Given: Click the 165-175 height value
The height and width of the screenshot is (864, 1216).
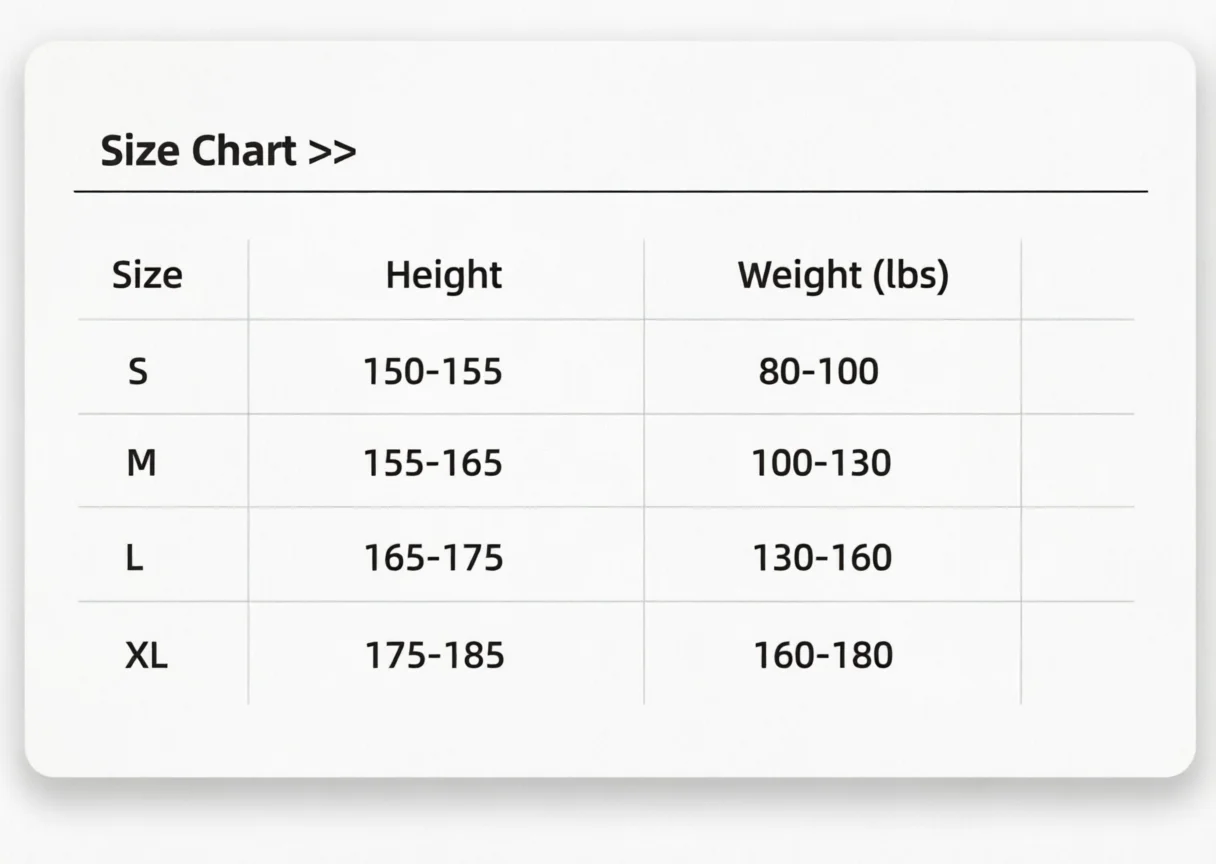Looking at the screenshot, I should (433, 558).
